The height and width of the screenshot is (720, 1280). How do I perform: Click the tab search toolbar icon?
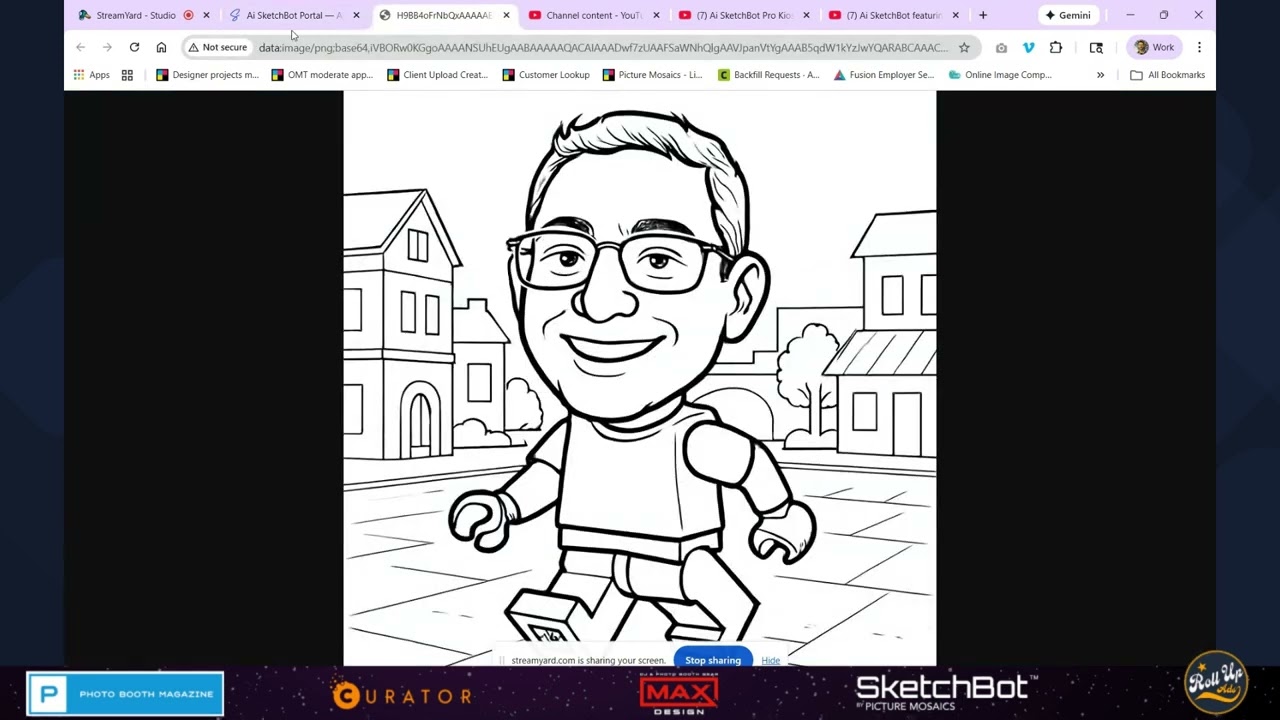click(1096, 47)
